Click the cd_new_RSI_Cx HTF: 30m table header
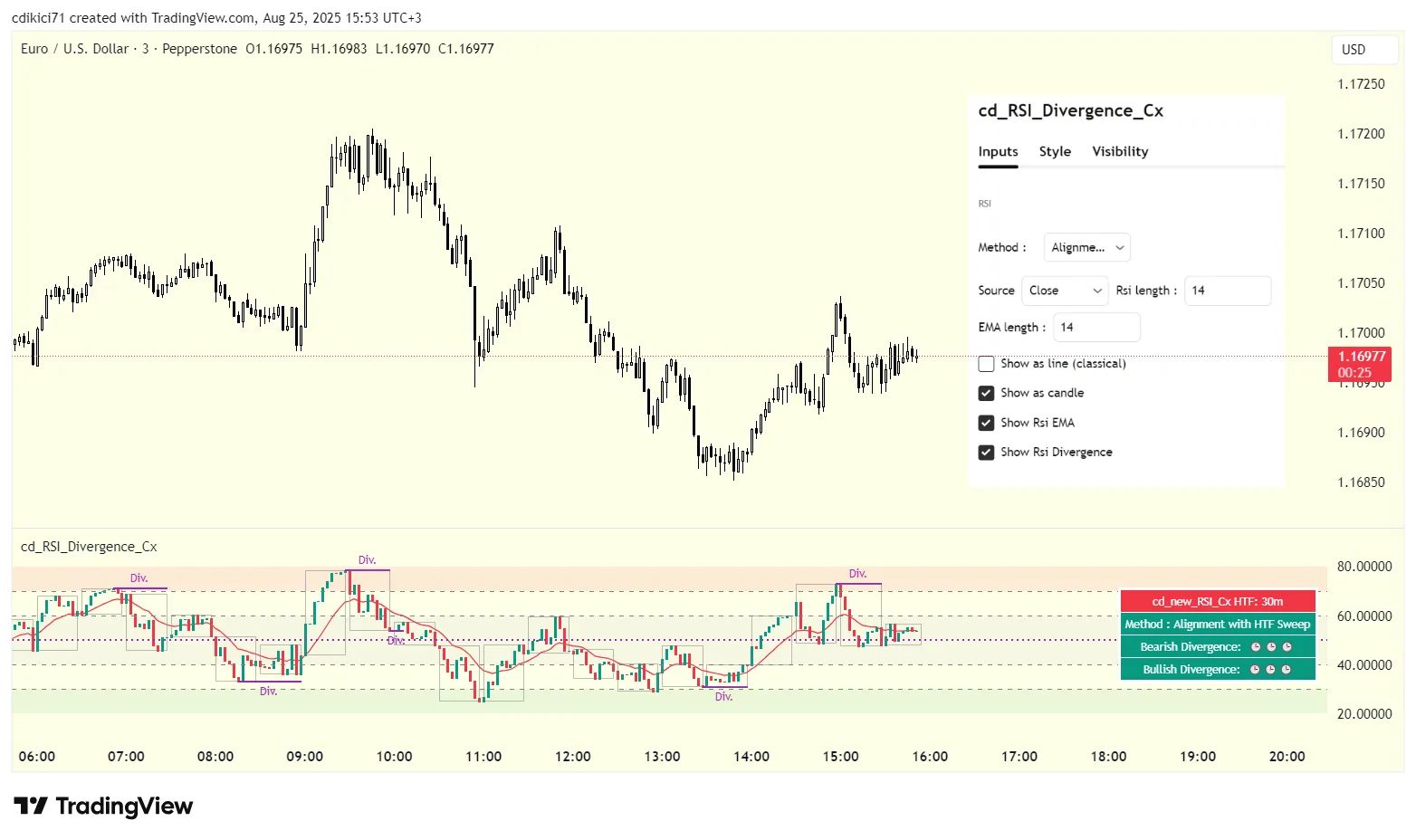The image size is (1416, 840). coord(1218,601)
